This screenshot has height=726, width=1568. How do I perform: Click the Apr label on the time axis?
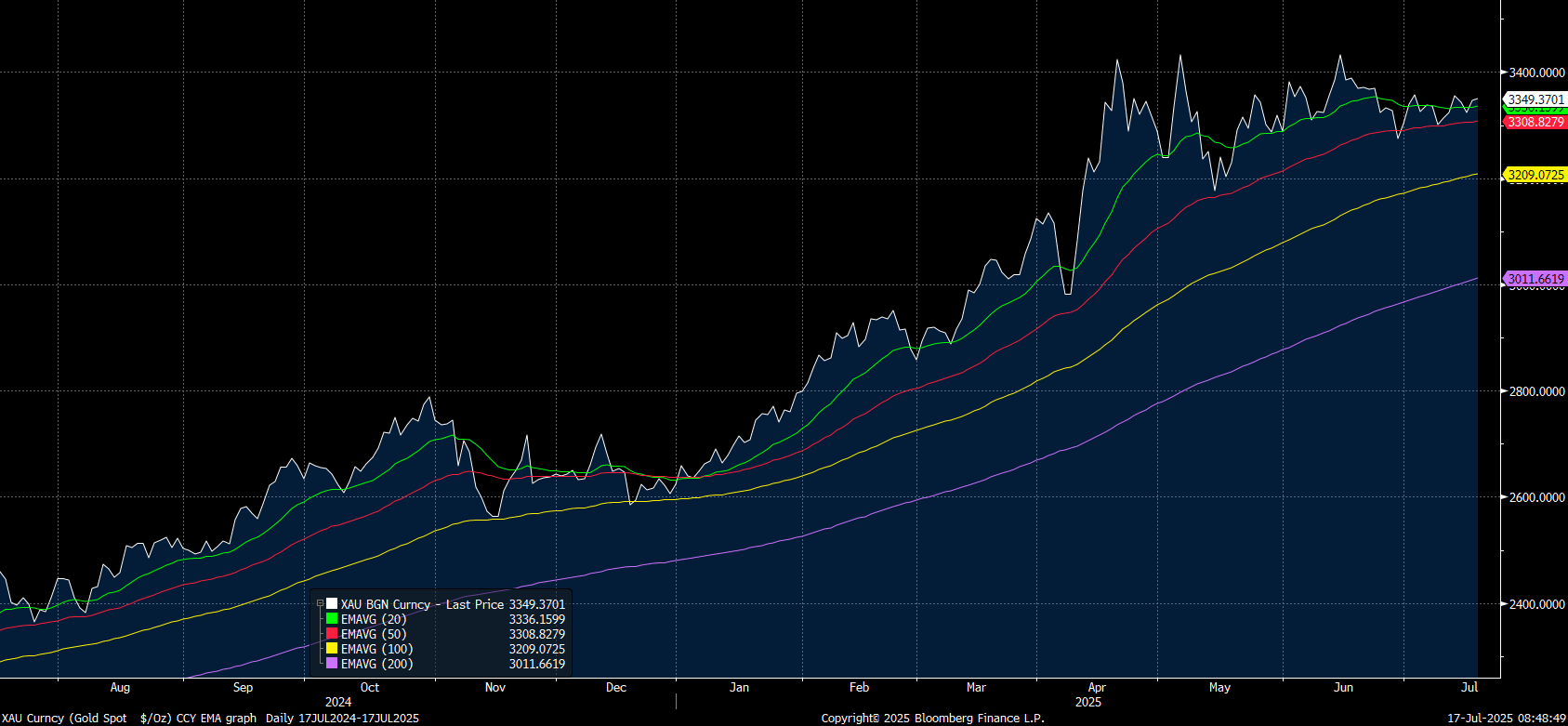coord(1097,688)
